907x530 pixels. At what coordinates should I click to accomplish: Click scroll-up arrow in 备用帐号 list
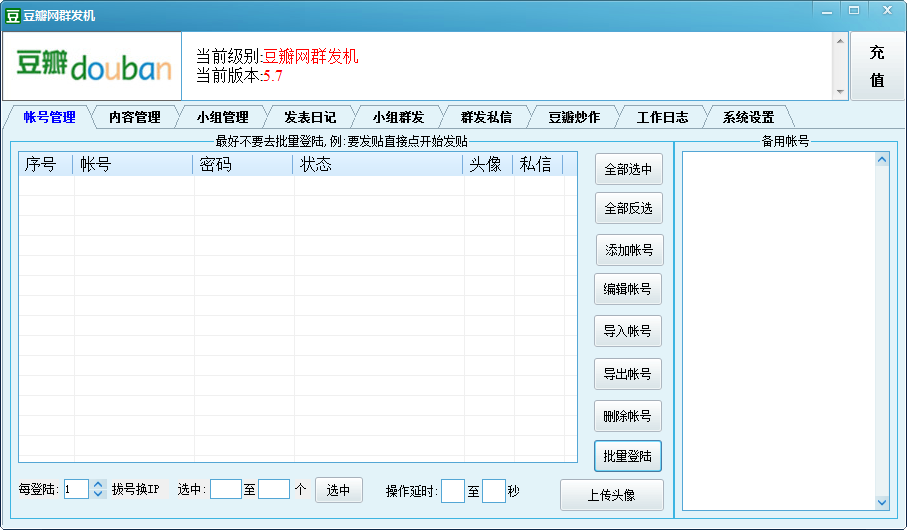click(x=882, y=159)
